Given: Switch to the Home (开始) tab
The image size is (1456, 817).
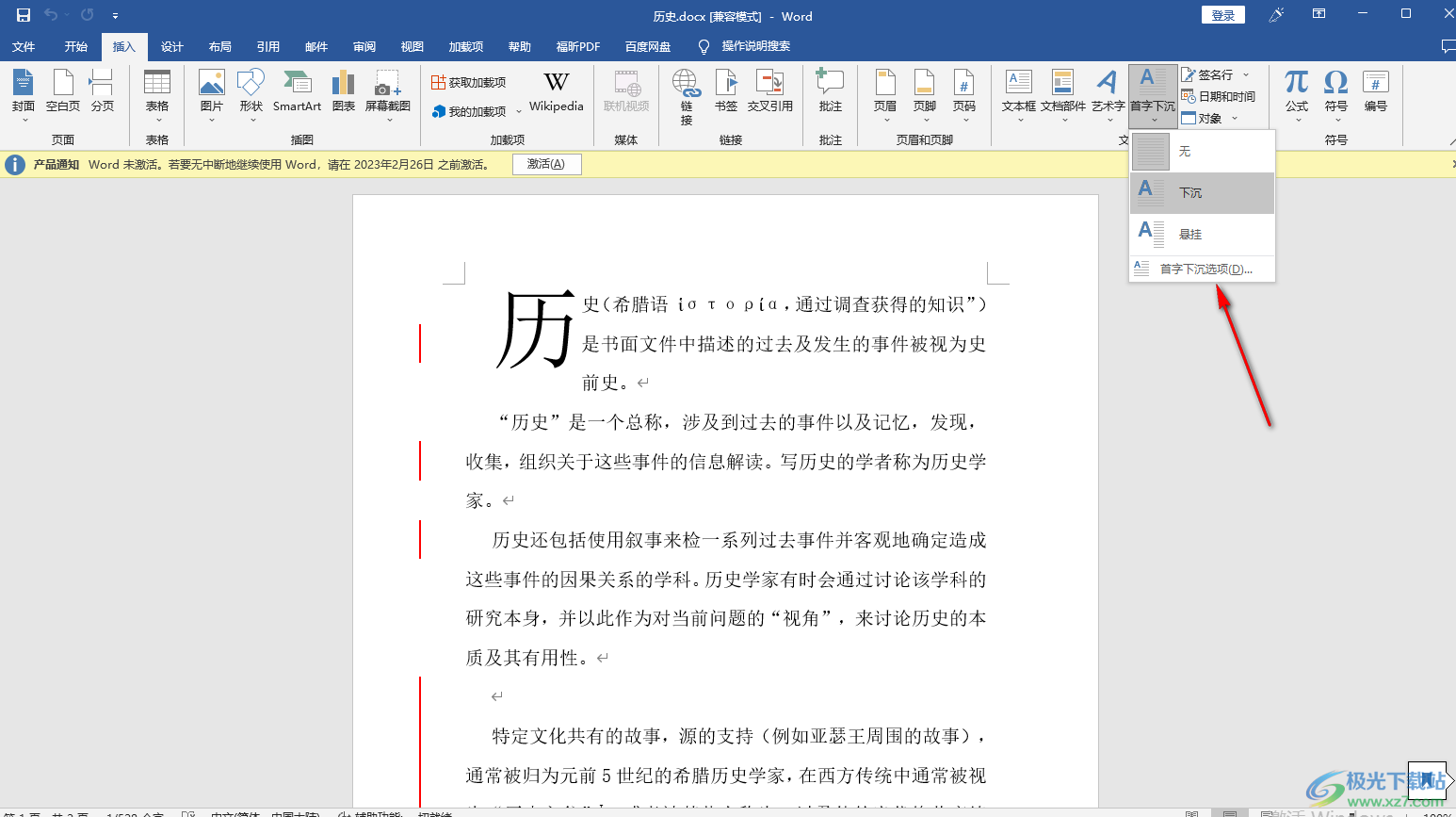Looking at the screenshot, I should click(76, 46).
